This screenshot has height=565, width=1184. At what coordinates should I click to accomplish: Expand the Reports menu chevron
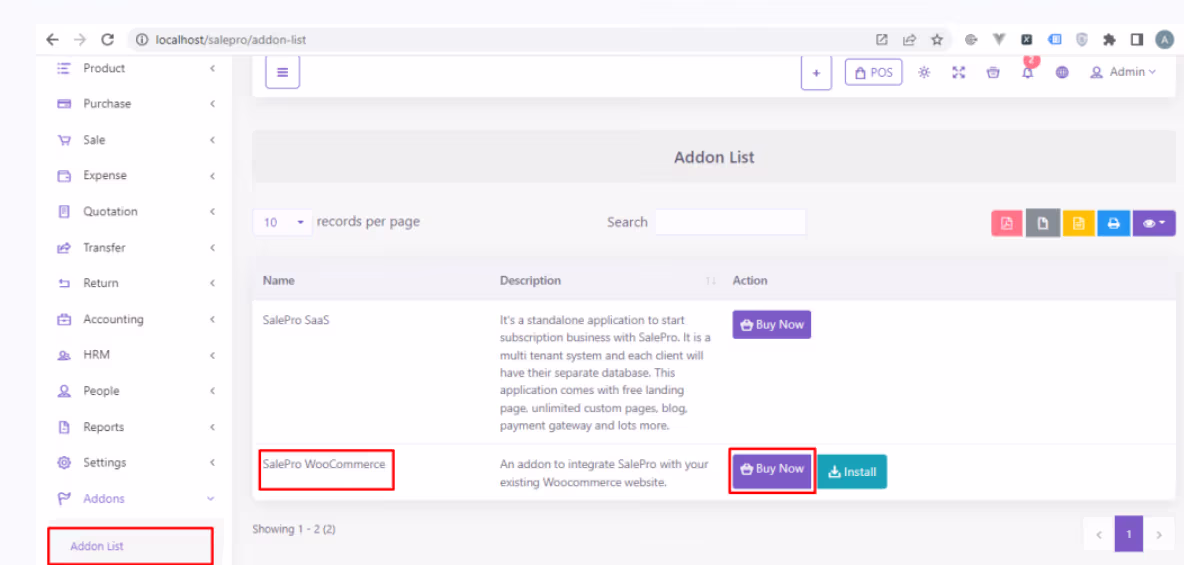coord(212,427)
